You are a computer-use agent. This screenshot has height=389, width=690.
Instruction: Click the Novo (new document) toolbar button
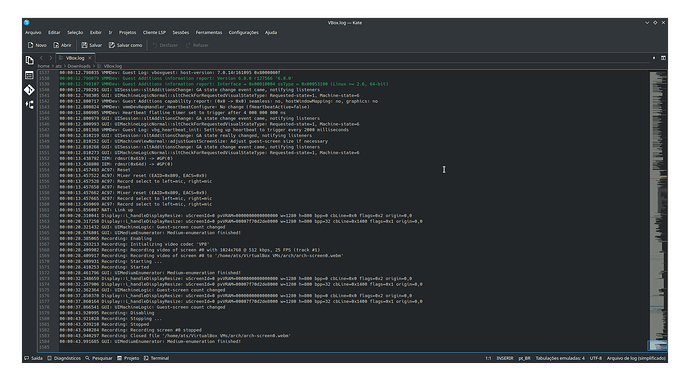coord(37,45)
